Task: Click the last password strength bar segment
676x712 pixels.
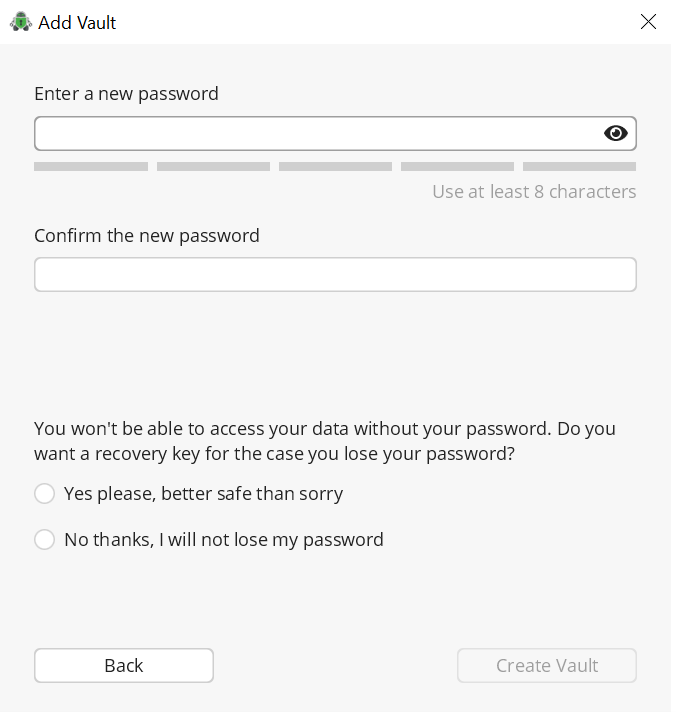Action: coord(579,167)
